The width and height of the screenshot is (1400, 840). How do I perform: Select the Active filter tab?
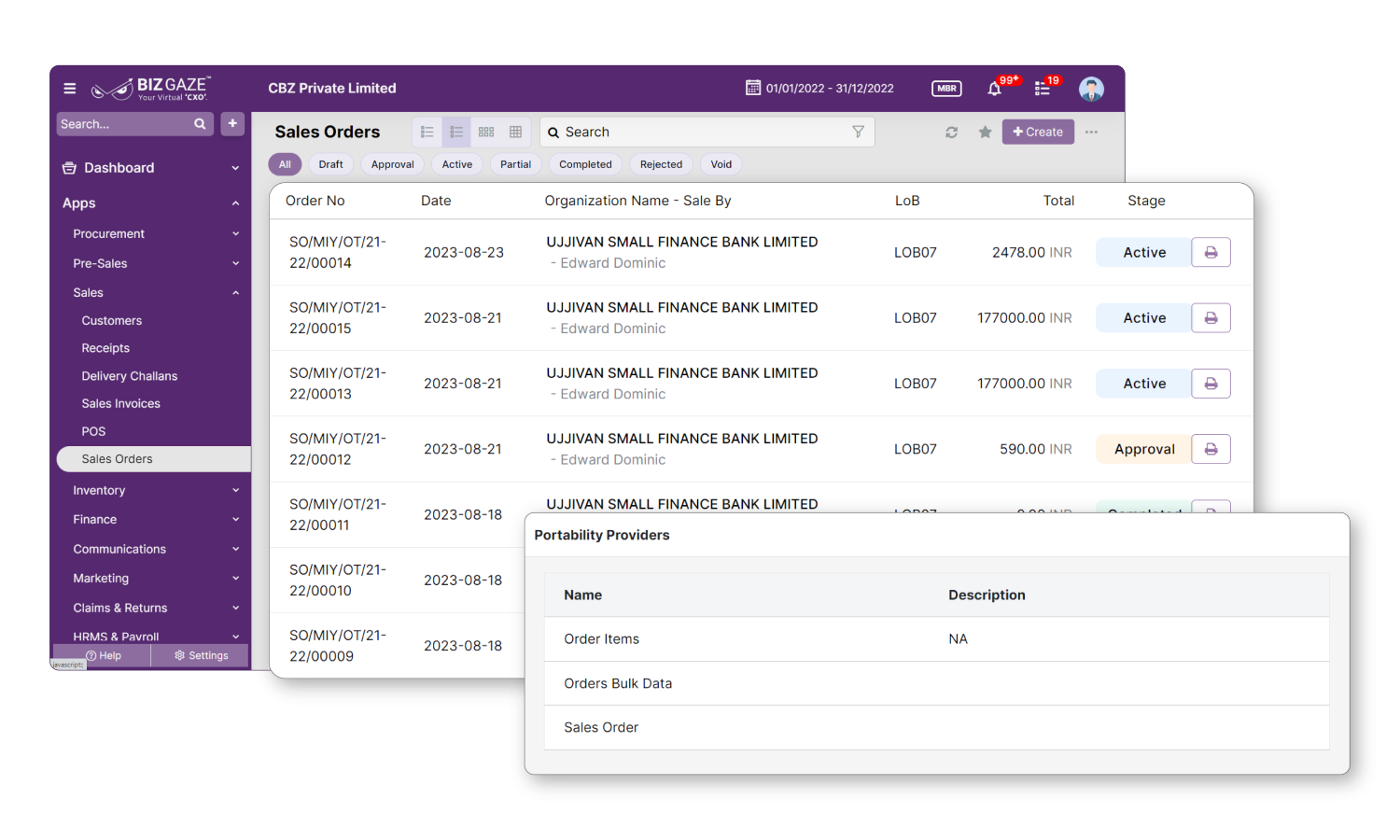tap(457, 164)
